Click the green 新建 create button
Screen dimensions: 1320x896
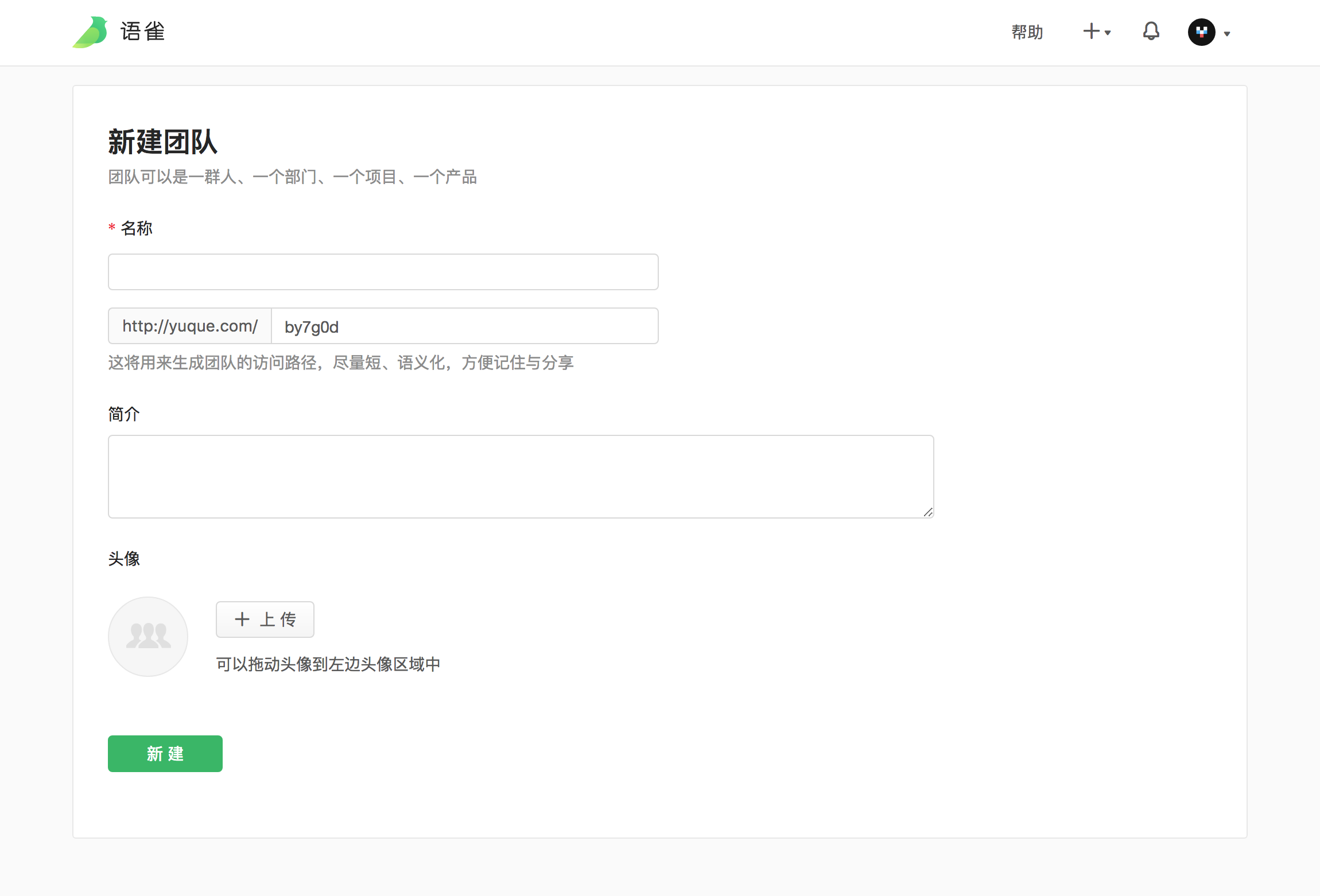pos(165,754)
